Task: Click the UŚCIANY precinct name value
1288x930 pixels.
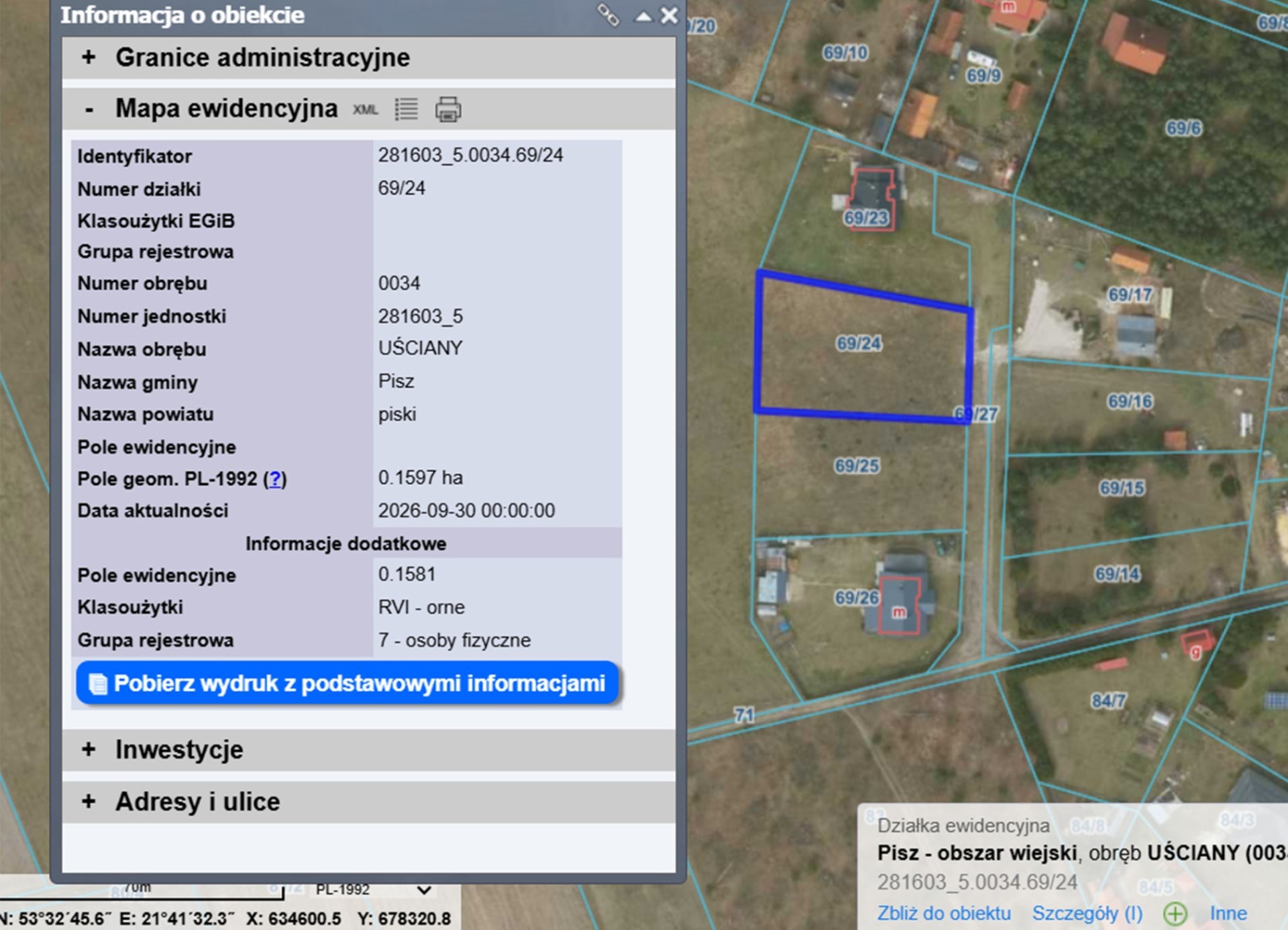Action: coord(421,348)
